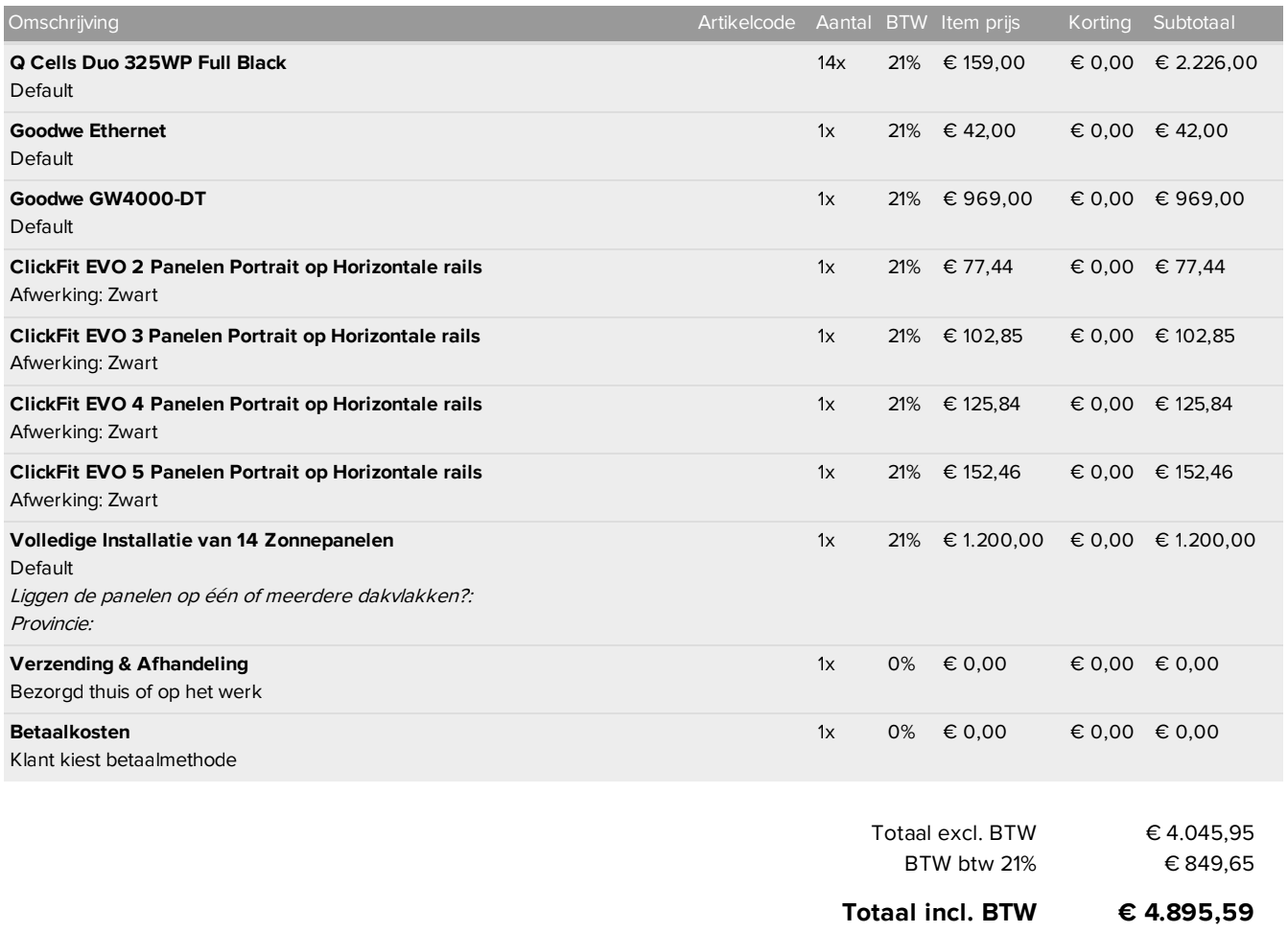
Task: Select the Korting column header
Action: [1099, 23]
